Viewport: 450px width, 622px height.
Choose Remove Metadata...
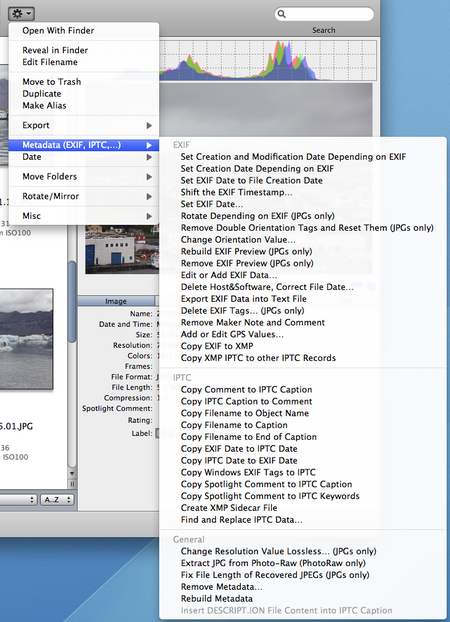(x=303, y=587)
